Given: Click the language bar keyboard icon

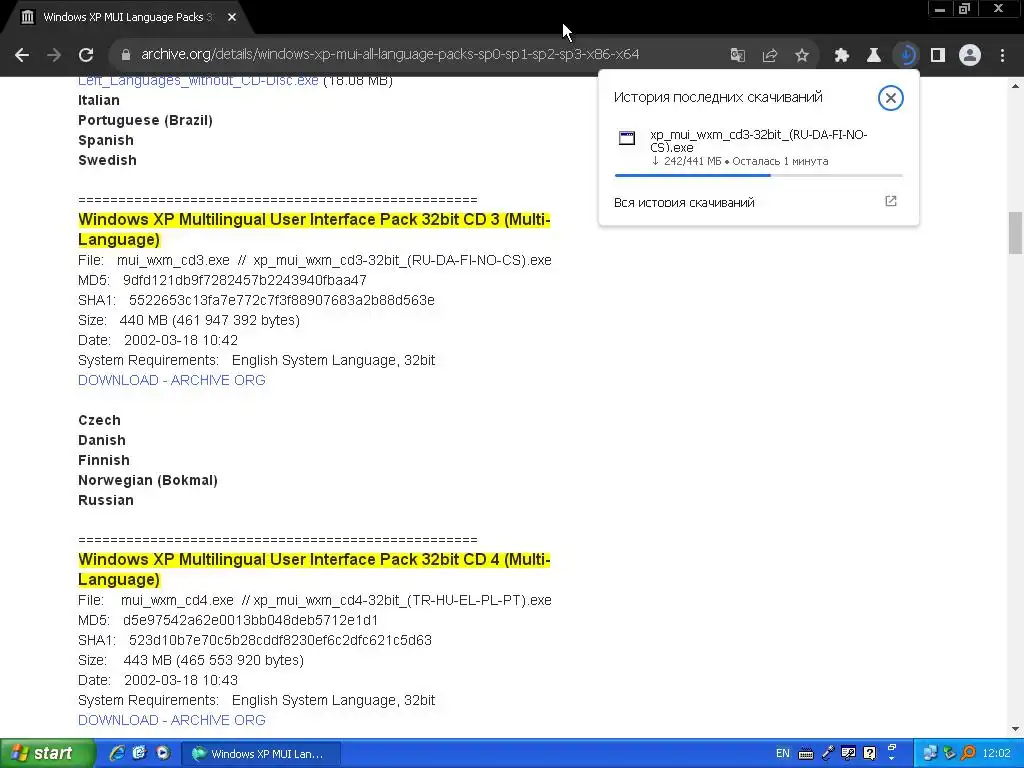Looking at the screenshot, I should pyautogui.click(x=806, y=754).
